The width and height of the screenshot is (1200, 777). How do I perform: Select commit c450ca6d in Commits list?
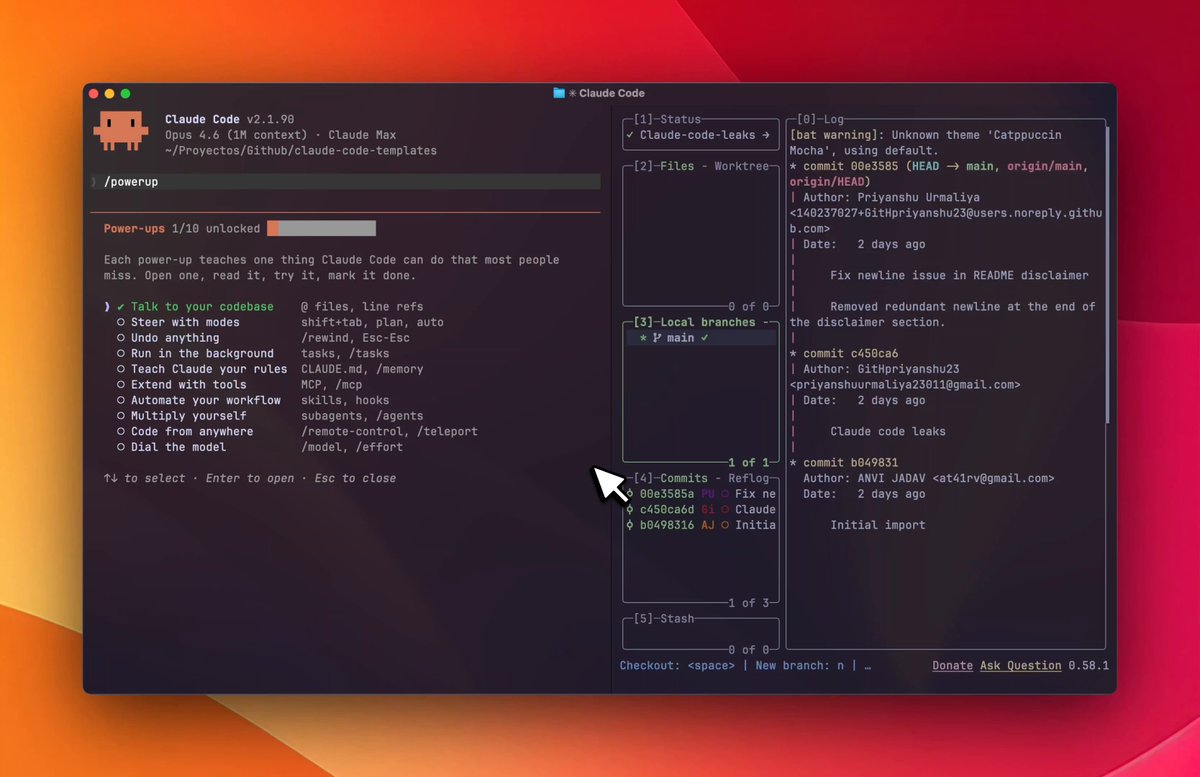[x=700, y=510]
